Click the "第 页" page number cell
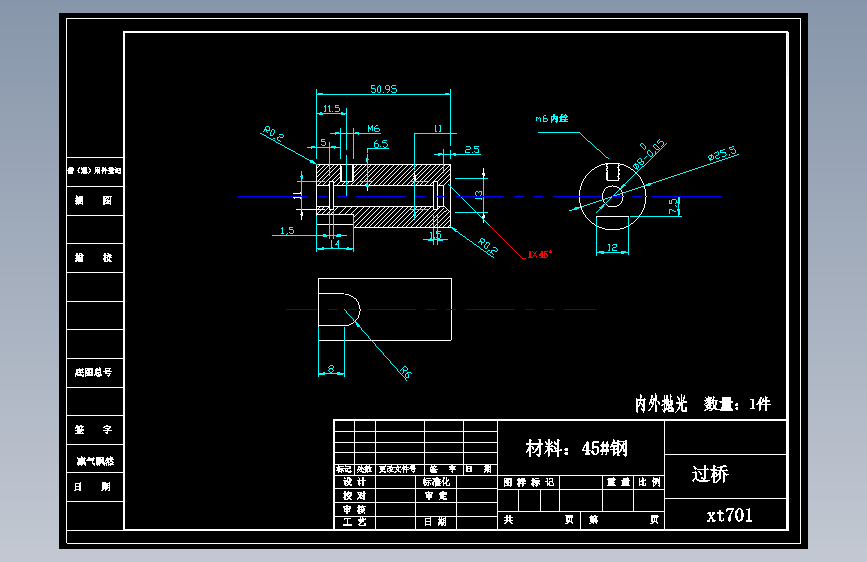The width and height of the screenshot is (867, 562). click(623, 519)
